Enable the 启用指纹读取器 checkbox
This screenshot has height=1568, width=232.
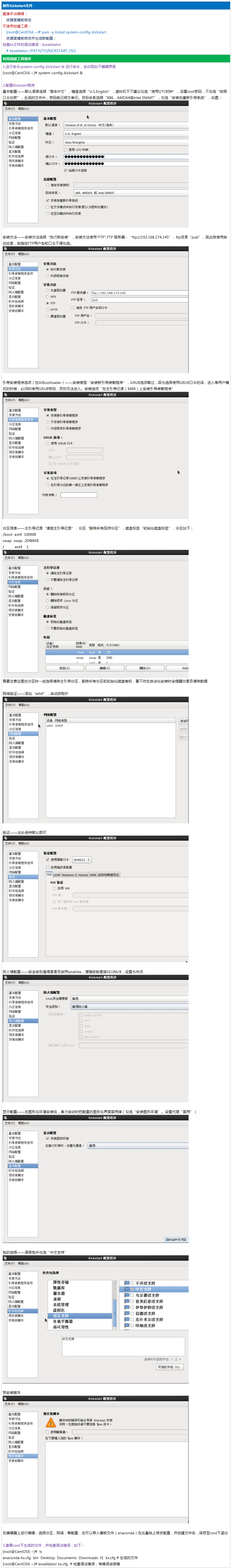47,867
